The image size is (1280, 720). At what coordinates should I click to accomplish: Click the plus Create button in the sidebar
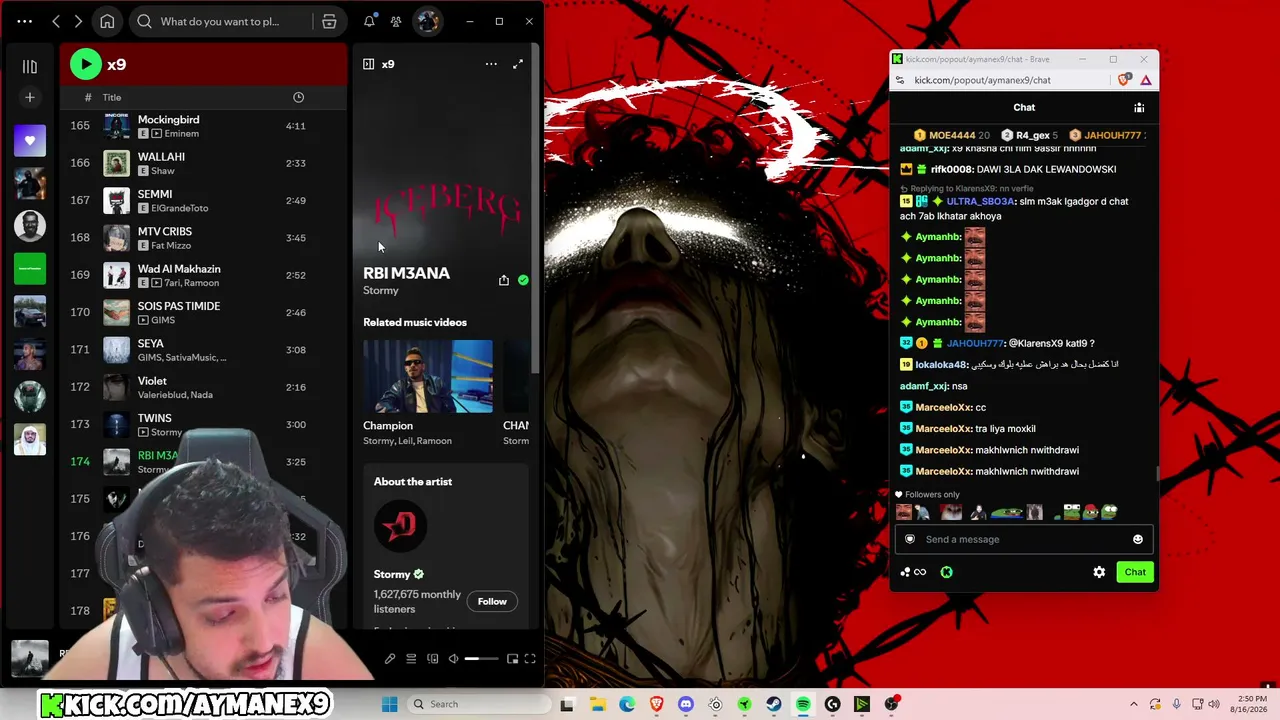point(30,97)
